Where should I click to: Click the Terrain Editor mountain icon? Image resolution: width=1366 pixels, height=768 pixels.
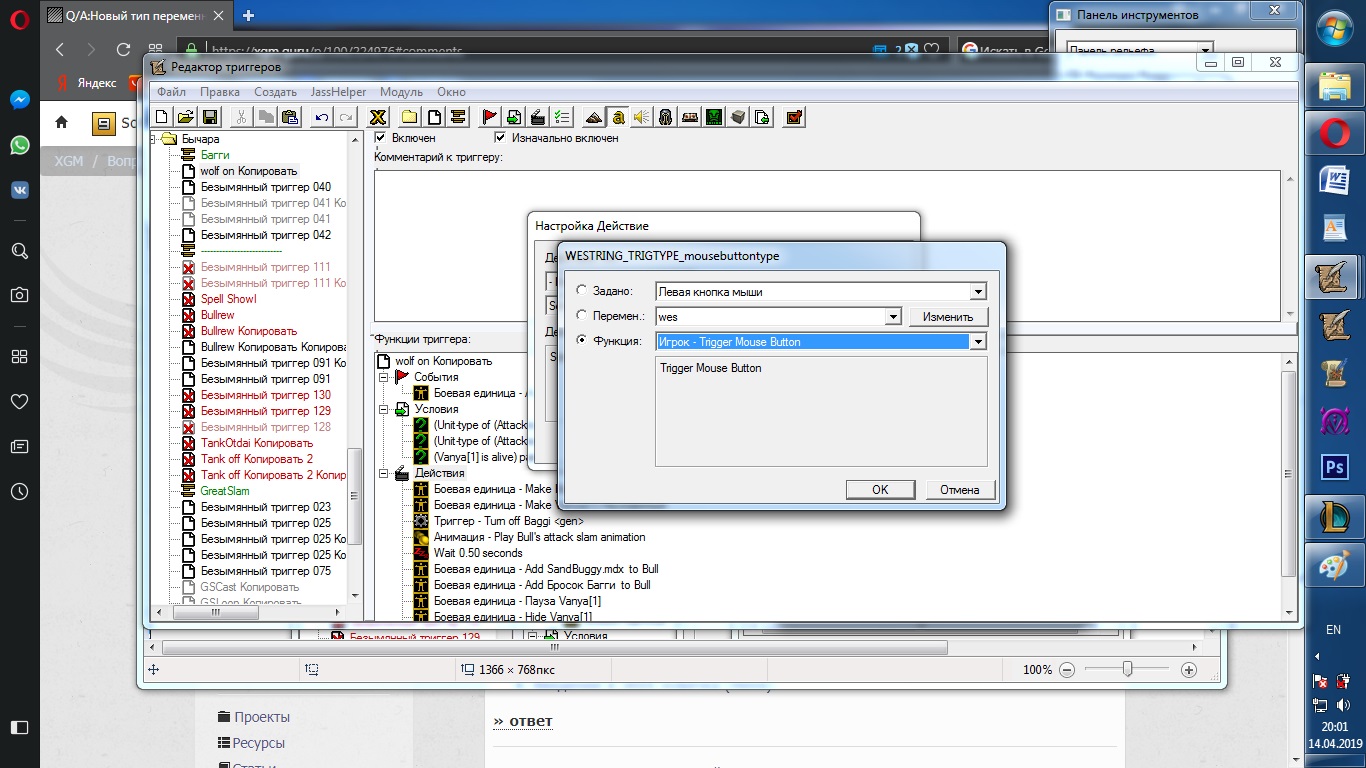(x=594, y=117)
